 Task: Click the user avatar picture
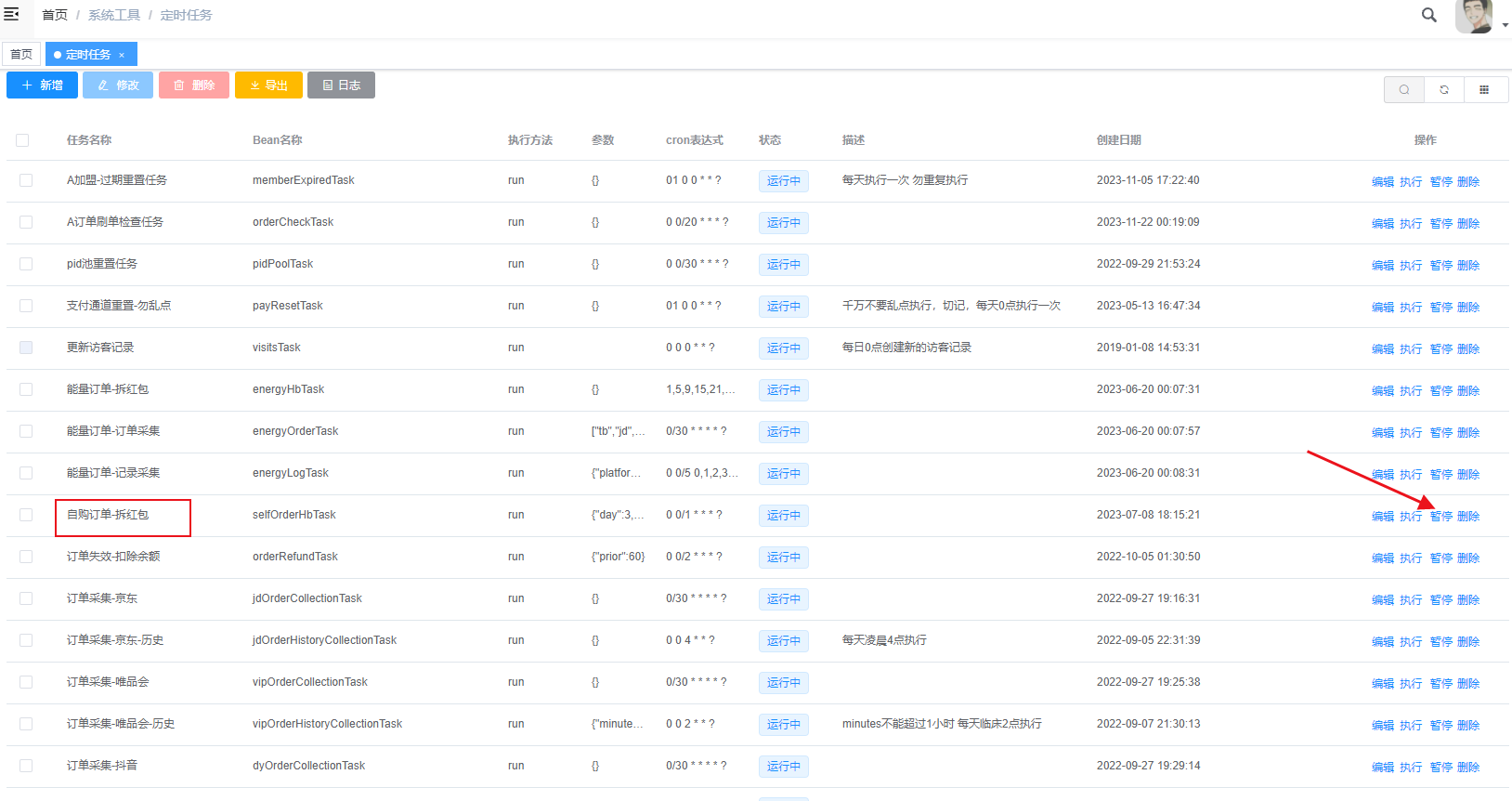point(1473,16)
